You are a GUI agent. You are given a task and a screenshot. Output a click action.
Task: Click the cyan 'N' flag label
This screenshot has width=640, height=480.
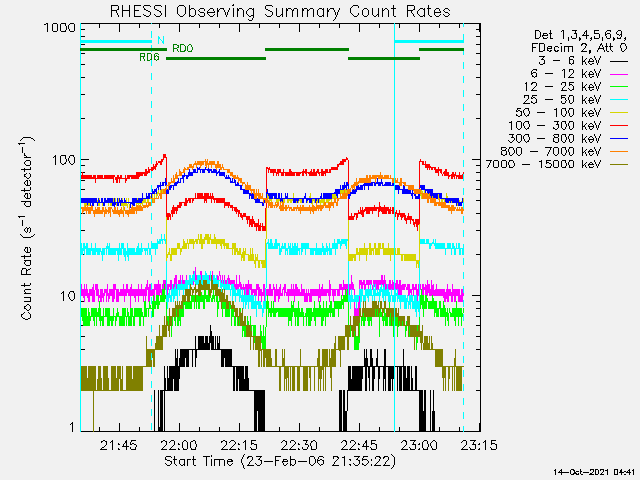[161, 40]
